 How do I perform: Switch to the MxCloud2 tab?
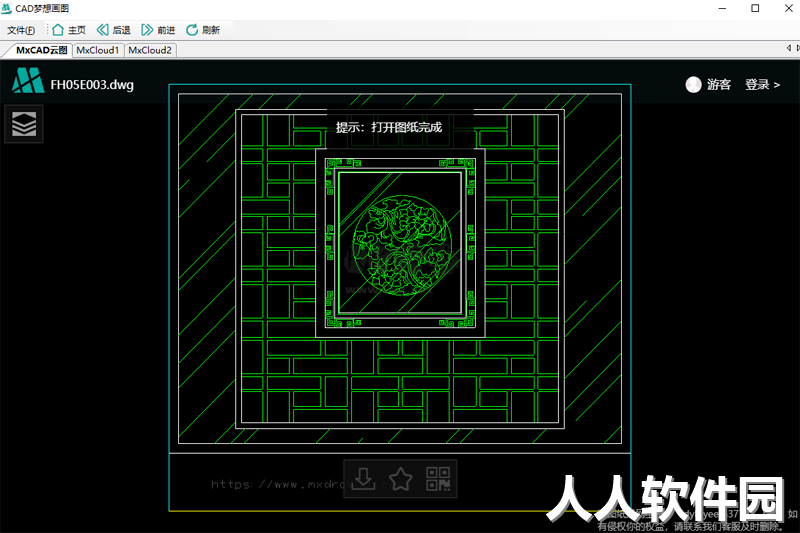pos(150,50)
